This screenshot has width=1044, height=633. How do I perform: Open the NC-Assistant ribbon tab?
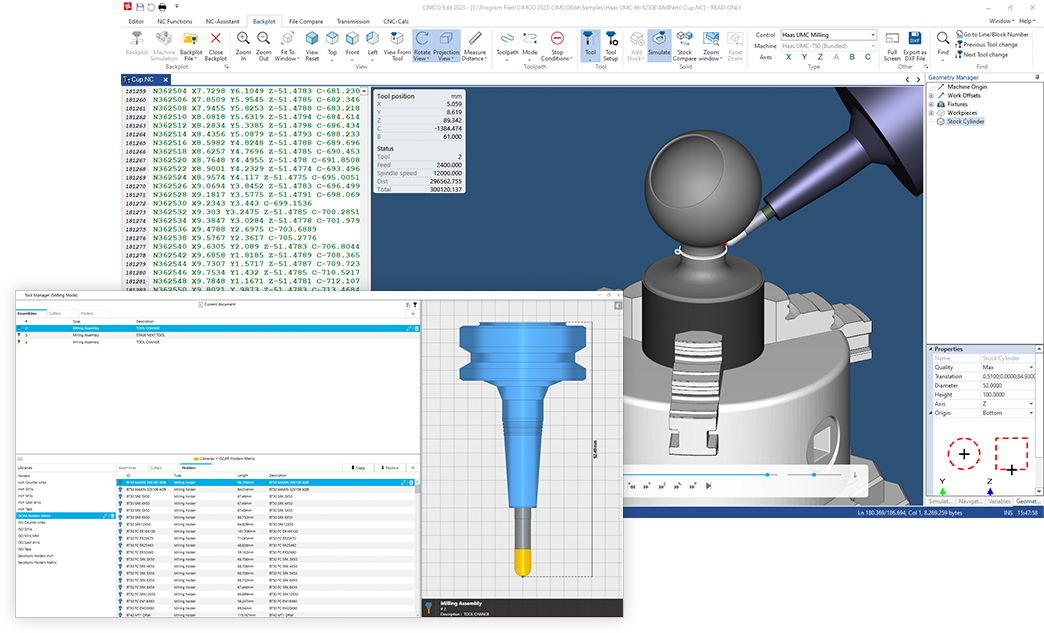[221, 20]
